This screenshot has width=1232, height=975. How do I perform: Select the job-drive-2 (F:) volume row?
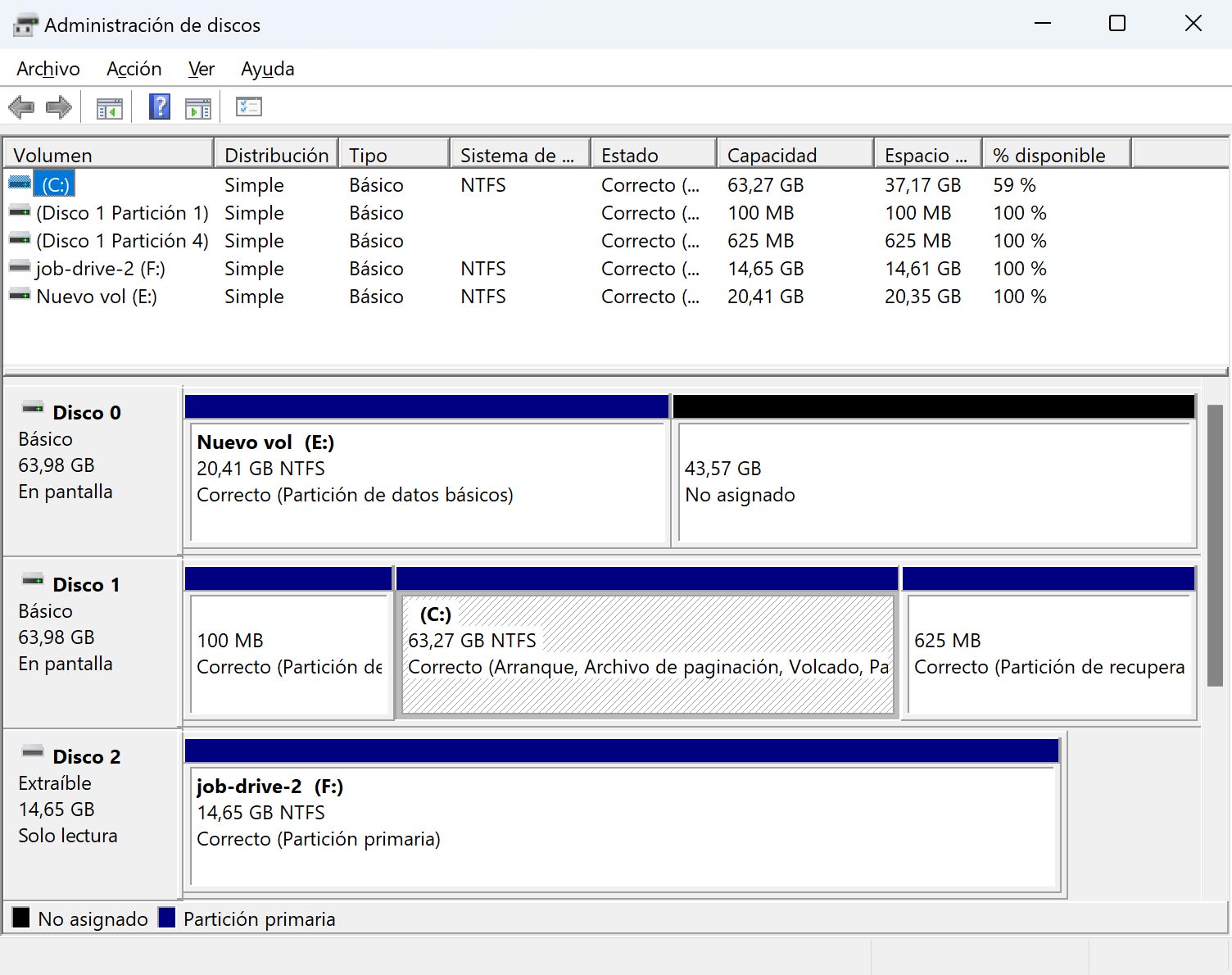click(x=100, y=269)
